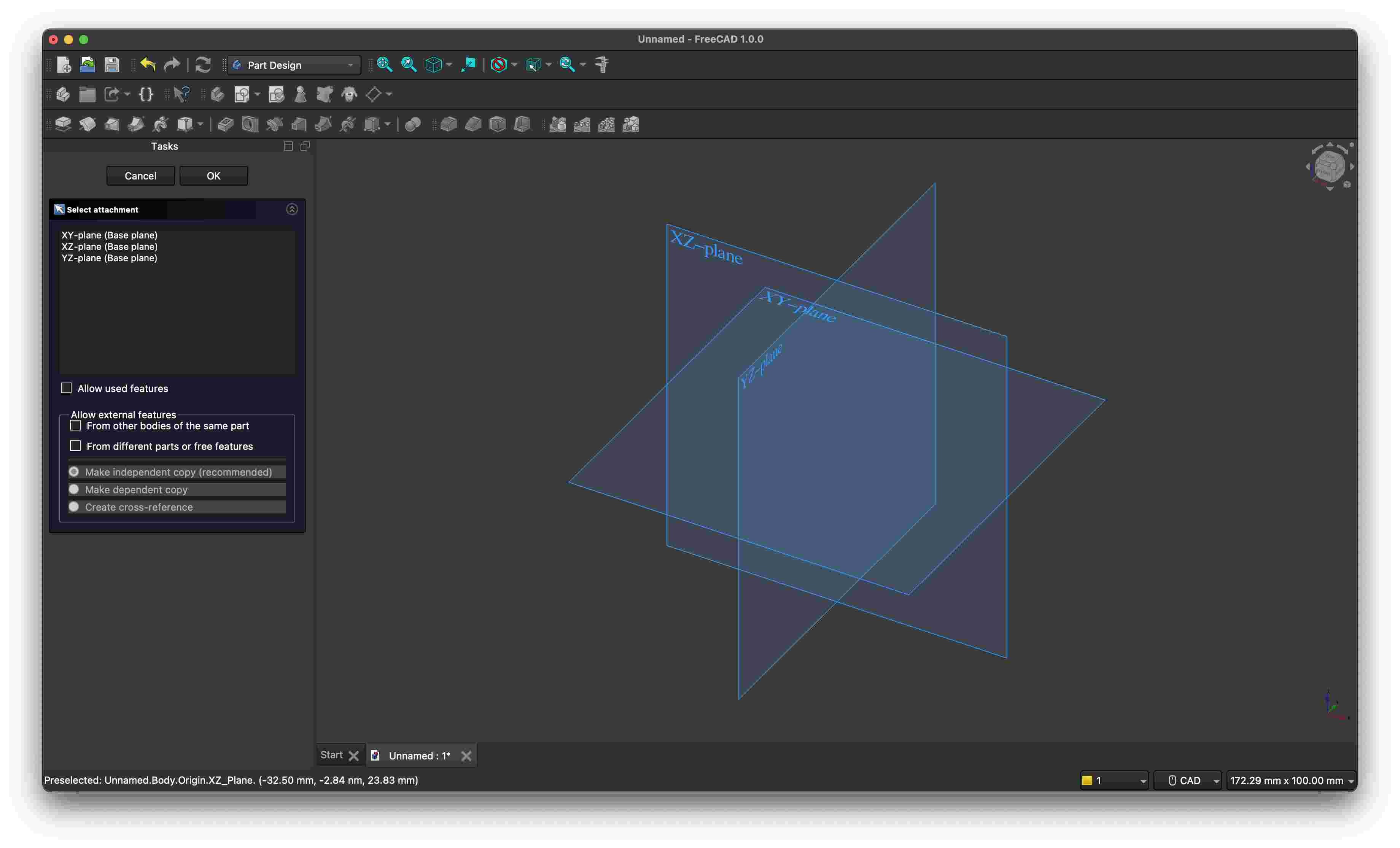
Task: Check From different parts or free features
Action: (76, 446)
